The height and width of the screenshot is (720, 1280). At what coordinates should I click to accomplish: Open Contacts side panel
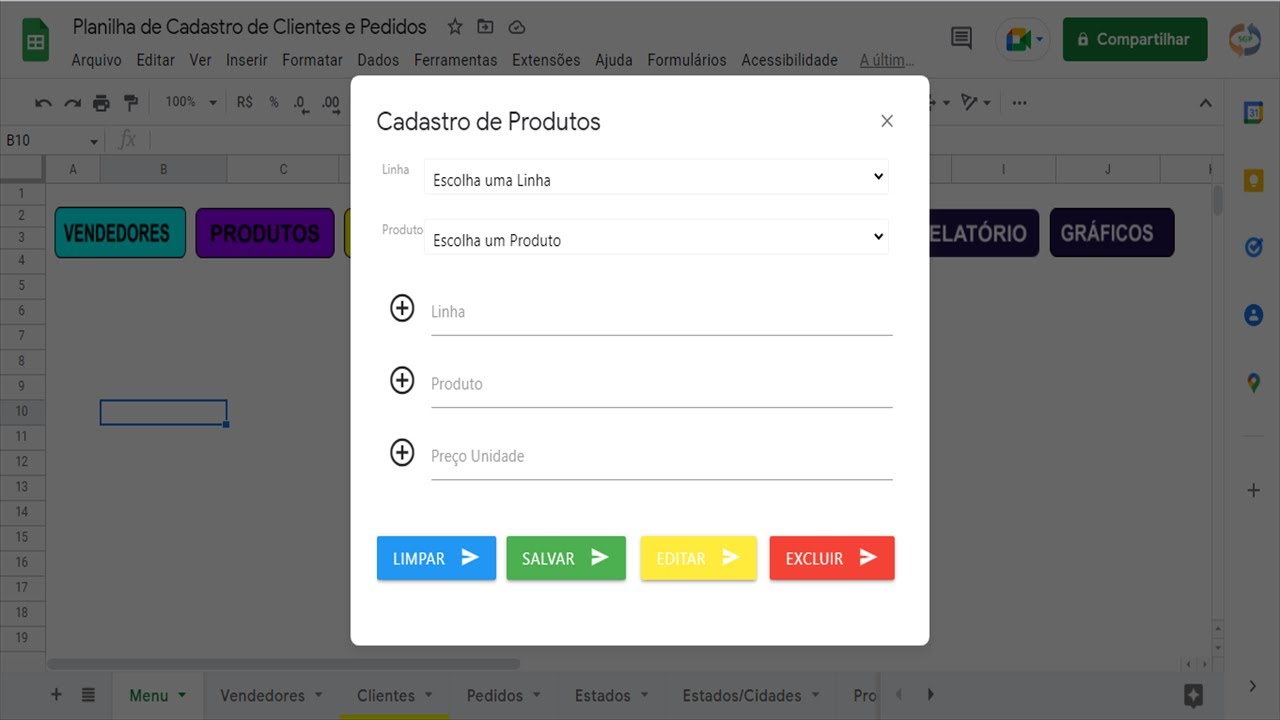[x=1253, y=315]
